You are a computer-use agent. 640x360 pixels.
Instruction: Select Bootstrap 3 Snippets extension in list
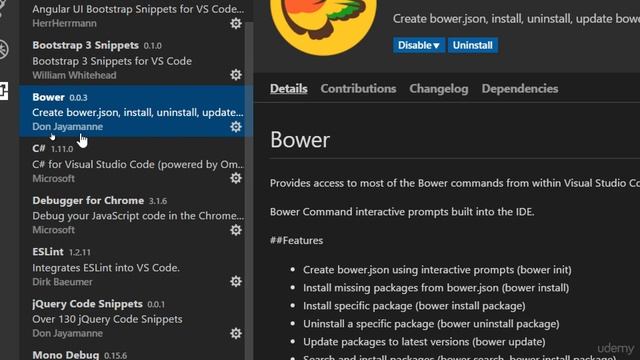tap(132, 60)
